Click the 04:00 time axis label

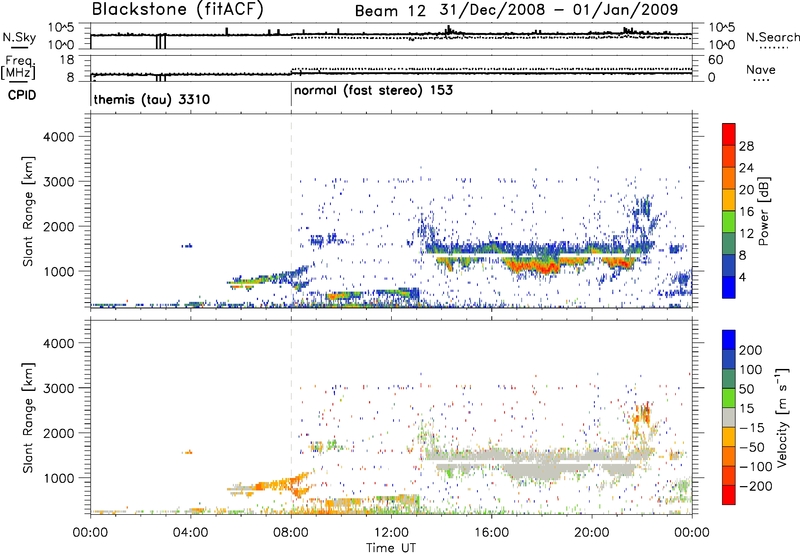click(190, 533)
